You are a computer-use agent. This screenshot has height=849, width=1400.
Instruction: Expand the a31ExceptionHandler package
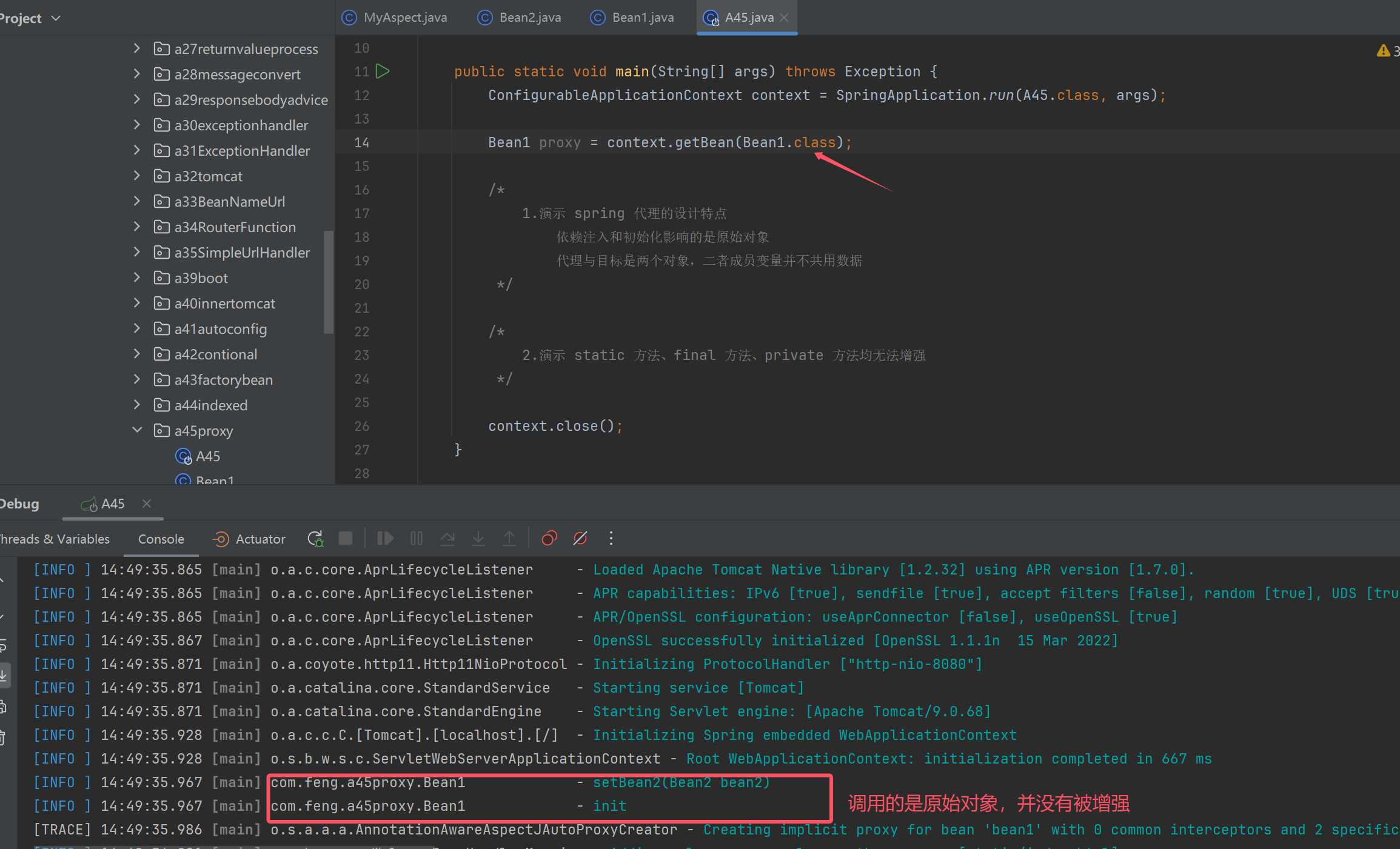tap(137, 150)
